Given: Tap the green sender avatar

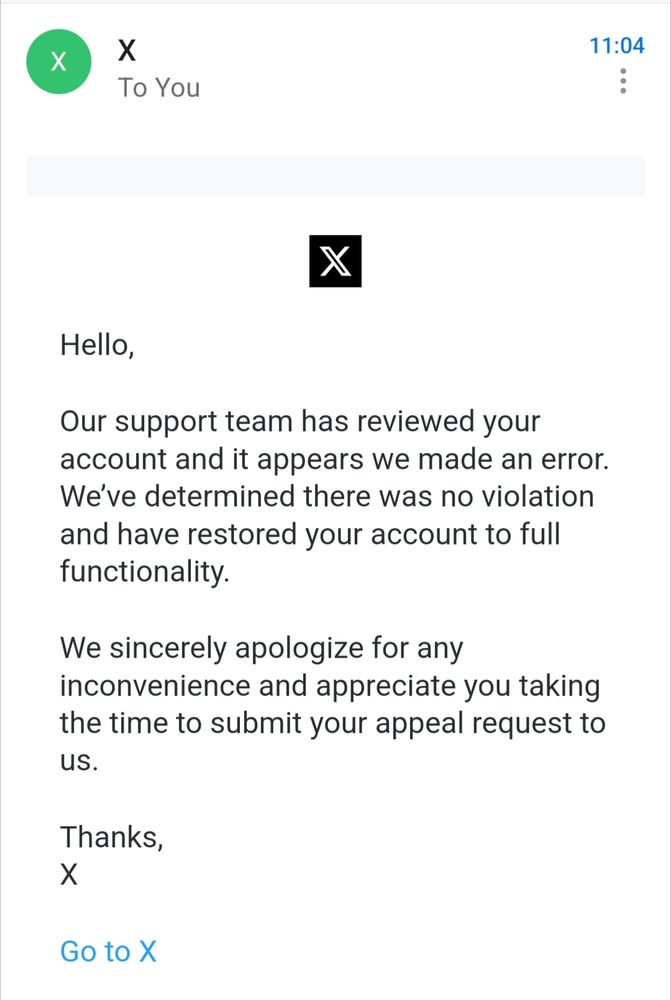Looking at the screenshot, I should [x=59, y=61].
